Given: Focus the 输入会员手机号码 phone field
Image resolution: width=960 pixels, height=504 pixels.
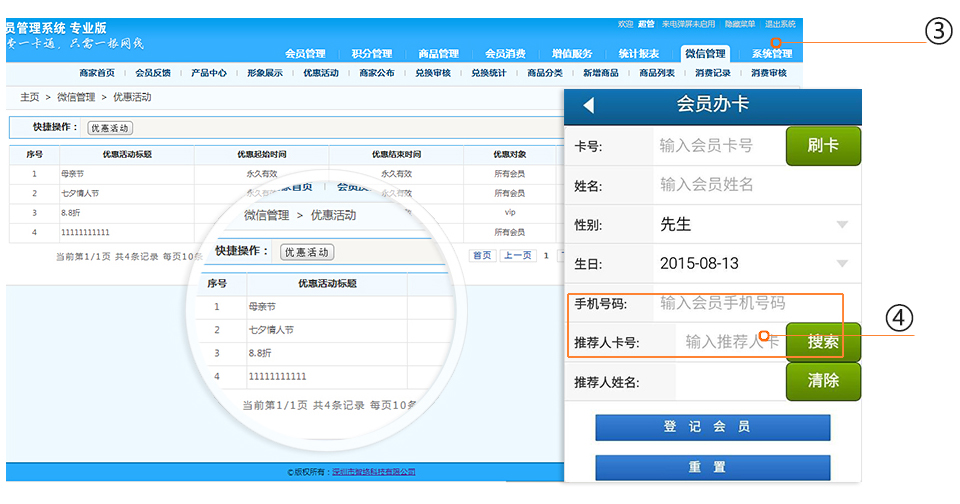Looking at the screenshot, I should coord(757,303).
